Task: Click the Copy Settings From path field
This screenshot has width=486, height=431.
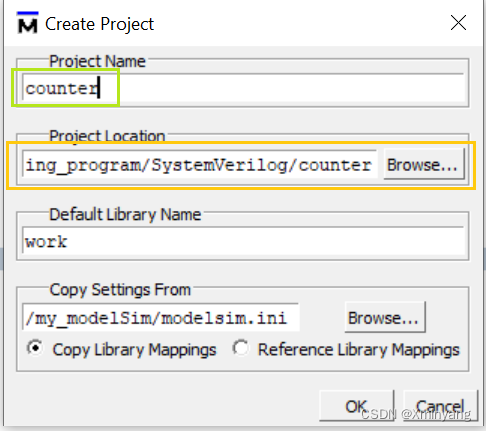Action: tap(161, 318)
